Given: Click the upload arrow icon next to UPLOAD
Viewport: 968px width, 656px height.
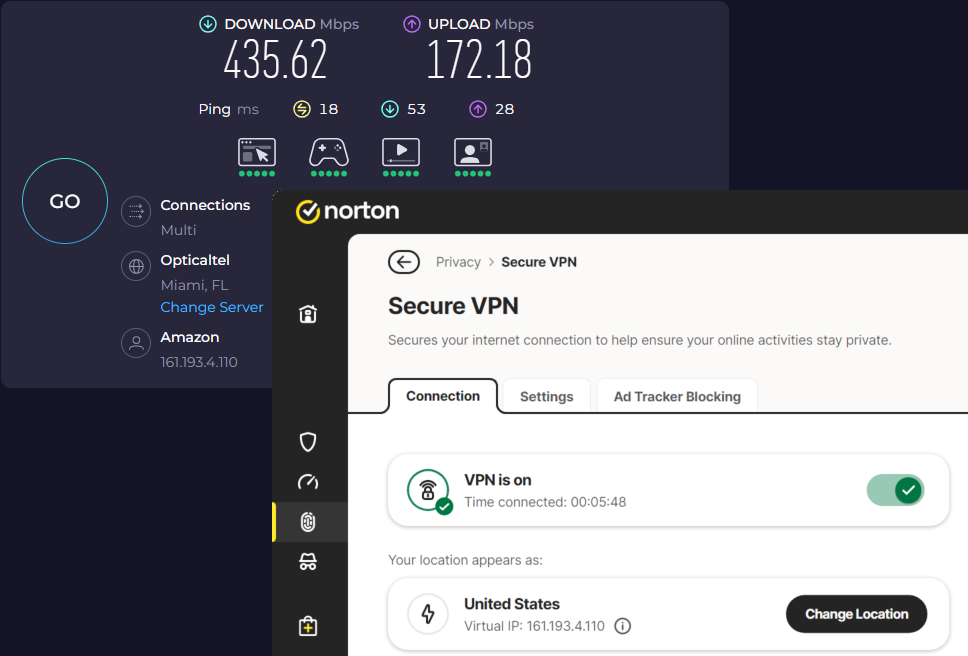Looking at the screenshot, I should tap(412, 24).
